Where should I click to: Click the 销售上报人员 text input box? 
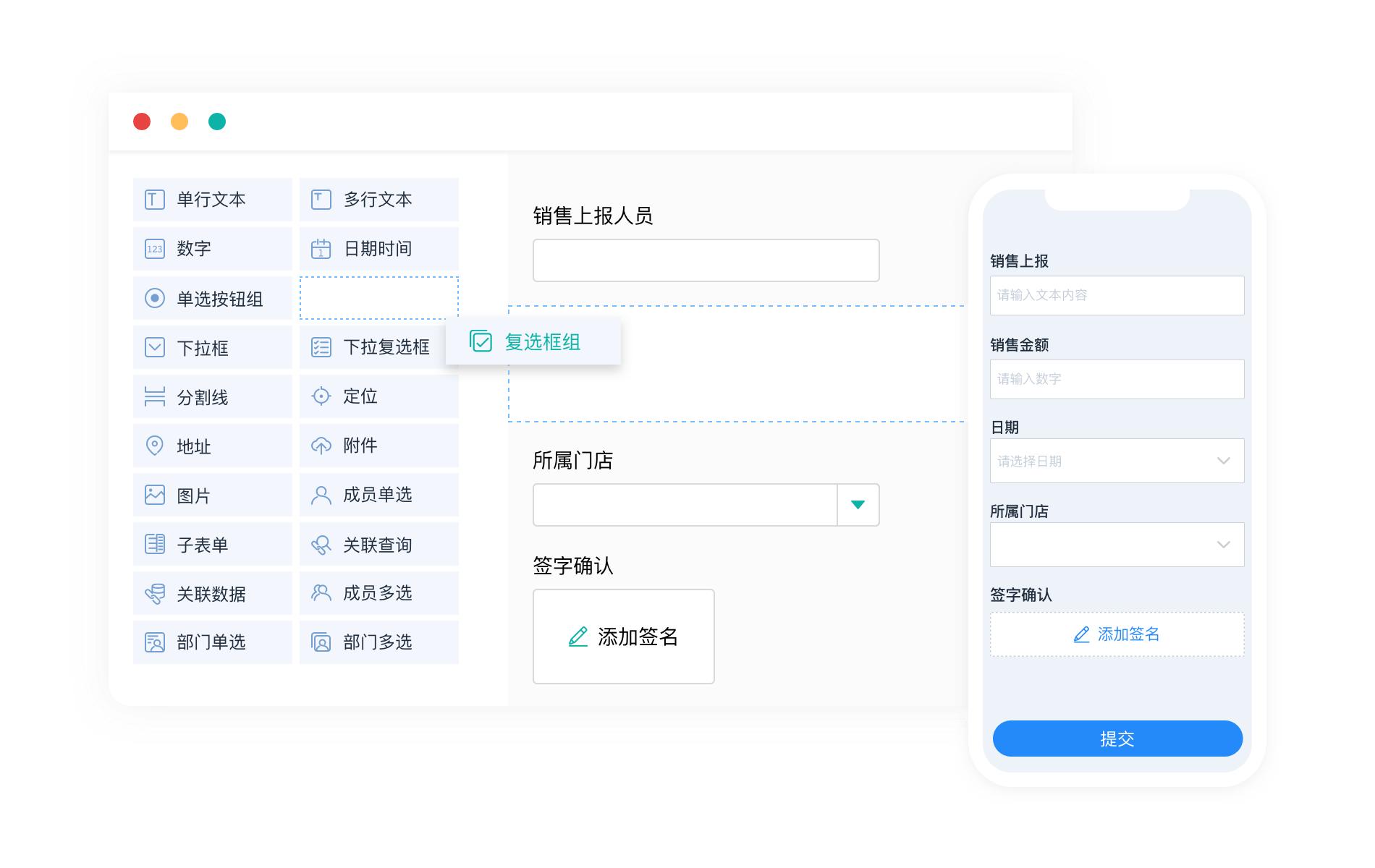pos(704,260)
